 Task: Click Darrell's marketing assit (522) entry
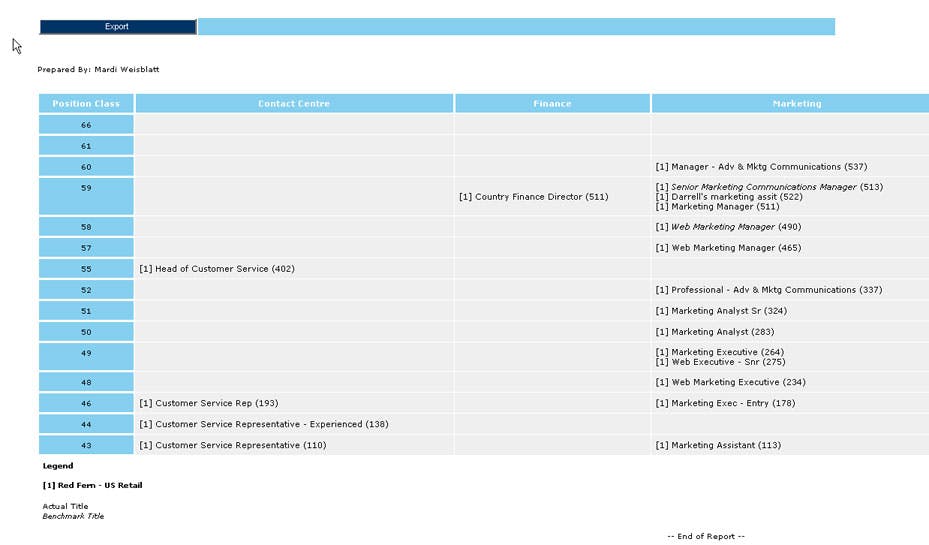(x=729, y=197)
